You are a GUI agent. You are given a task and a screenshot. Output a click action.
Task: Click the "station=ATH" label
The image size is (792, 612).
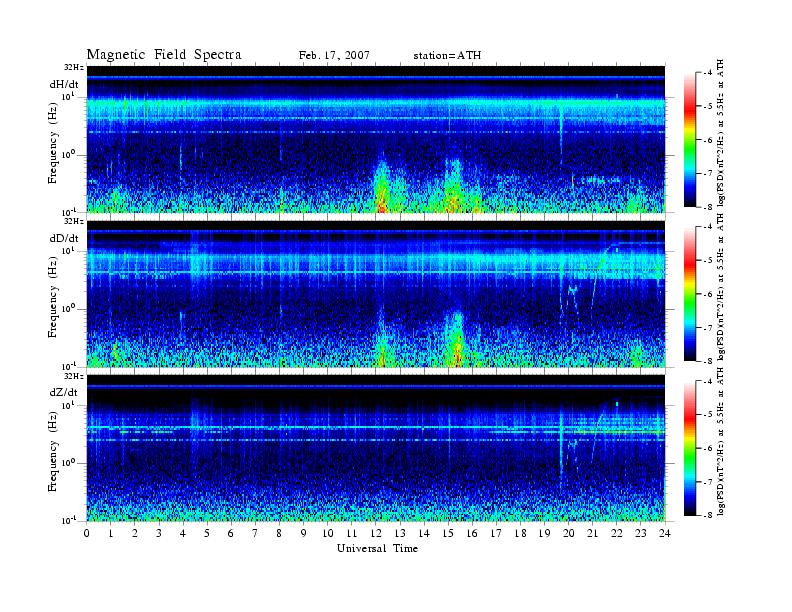(x=447, y=56)
